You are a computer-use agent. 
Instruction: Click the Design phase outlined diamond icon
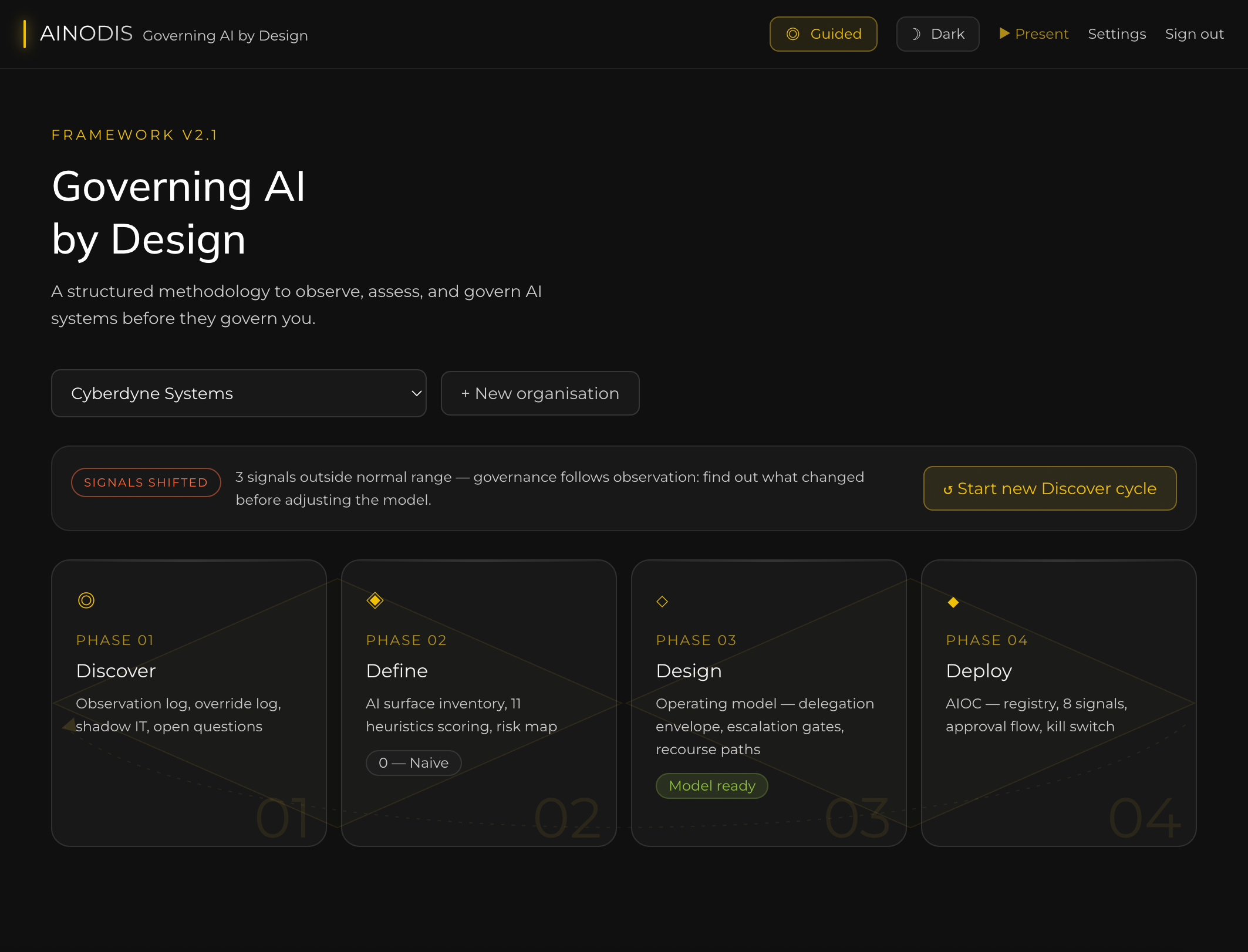pyautogui.click(x=662, y=602)
